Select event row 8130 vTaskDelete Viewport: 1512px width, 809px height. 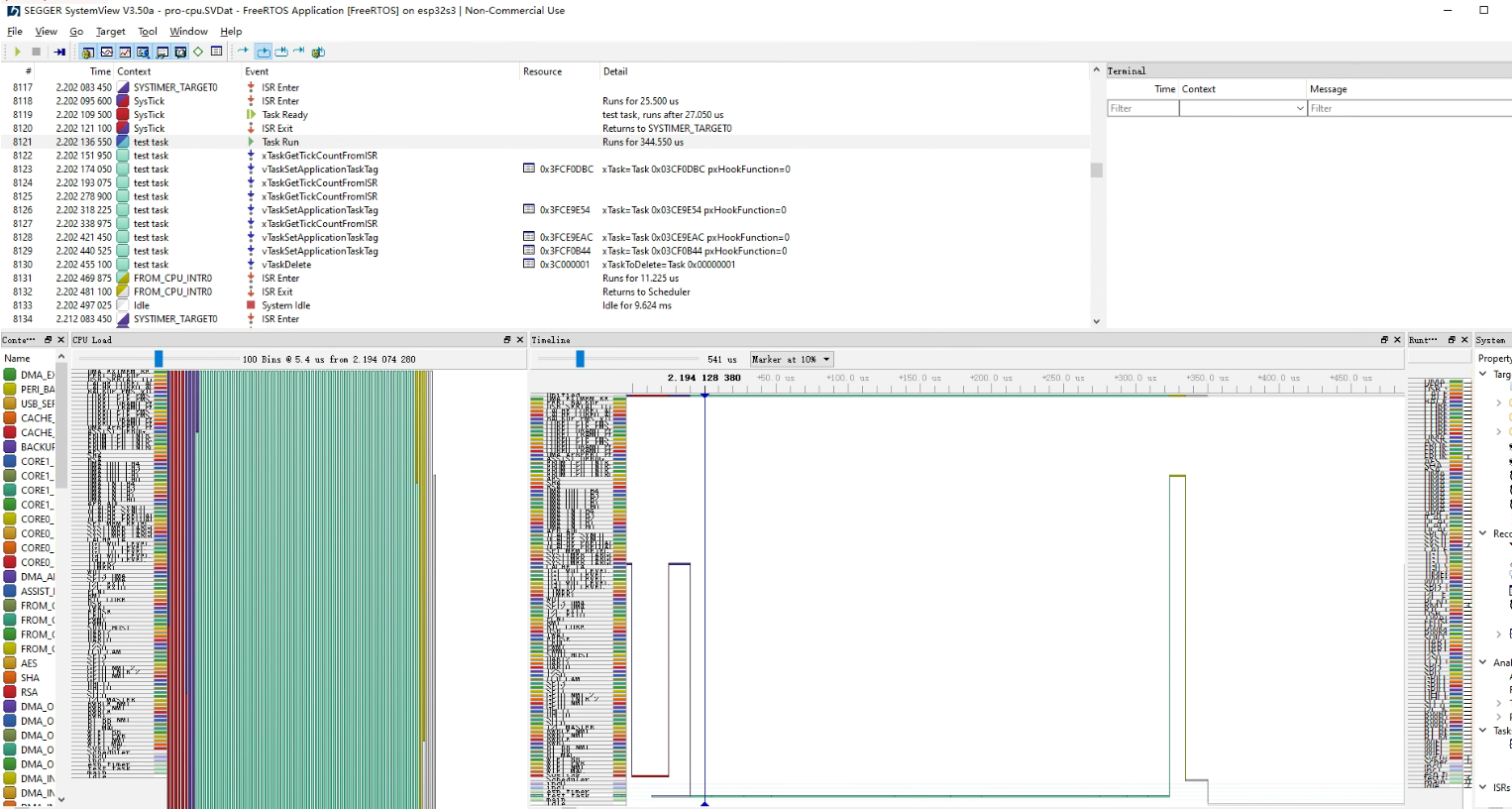coord(547,265)
